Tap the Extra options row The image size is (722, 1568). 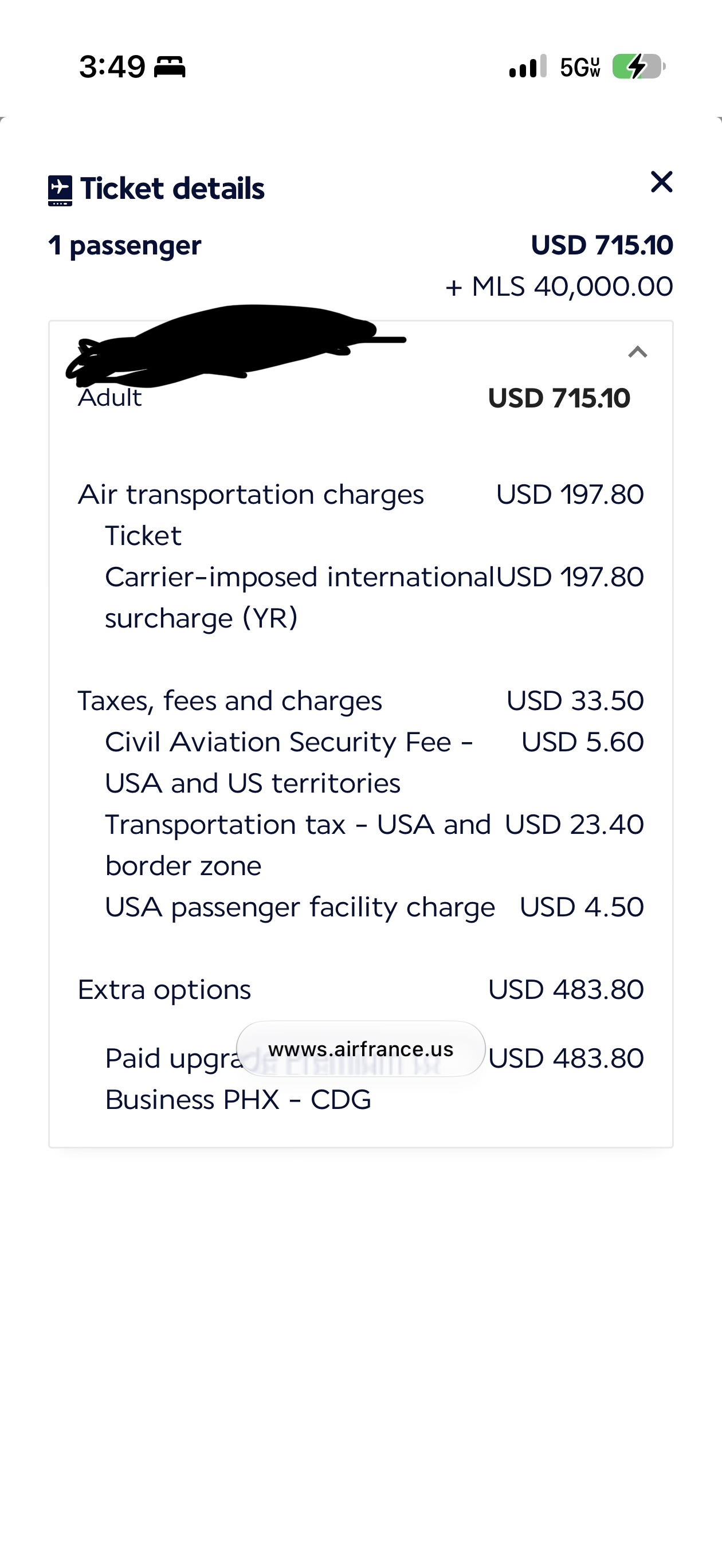pos(360,990)
